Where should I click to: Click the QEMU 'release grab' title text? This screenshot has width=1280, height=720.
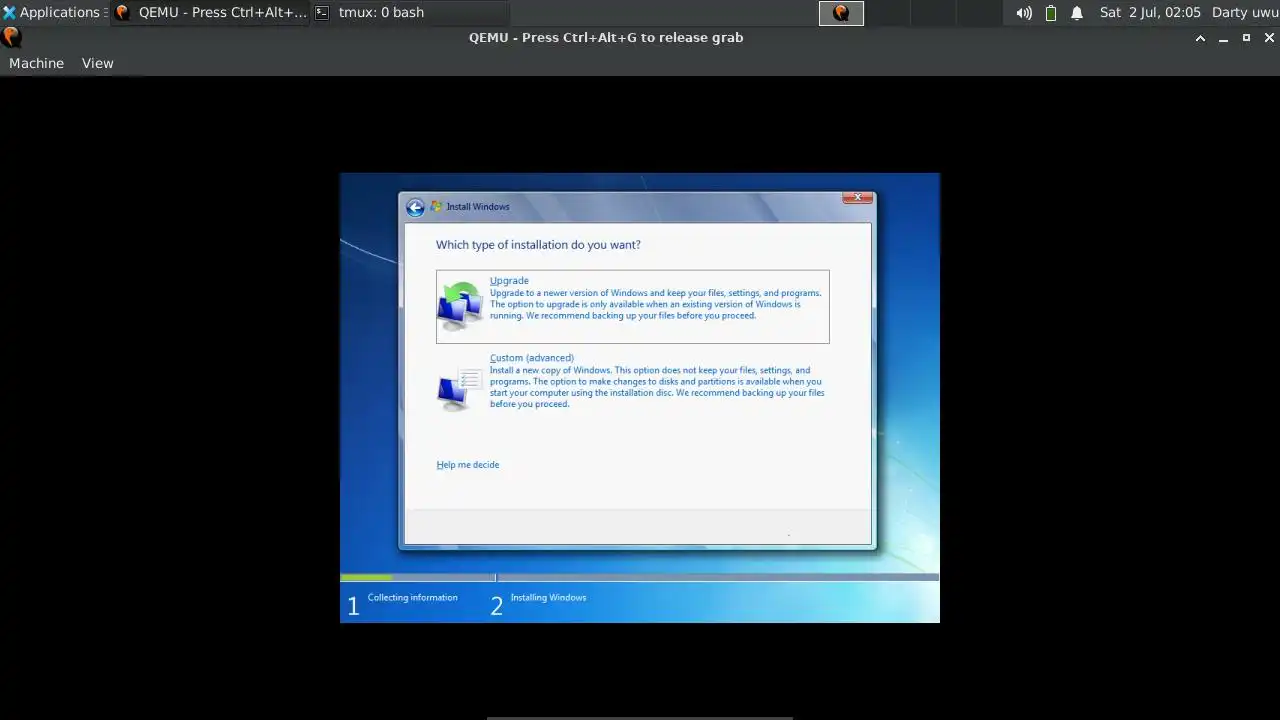(606, 38)
